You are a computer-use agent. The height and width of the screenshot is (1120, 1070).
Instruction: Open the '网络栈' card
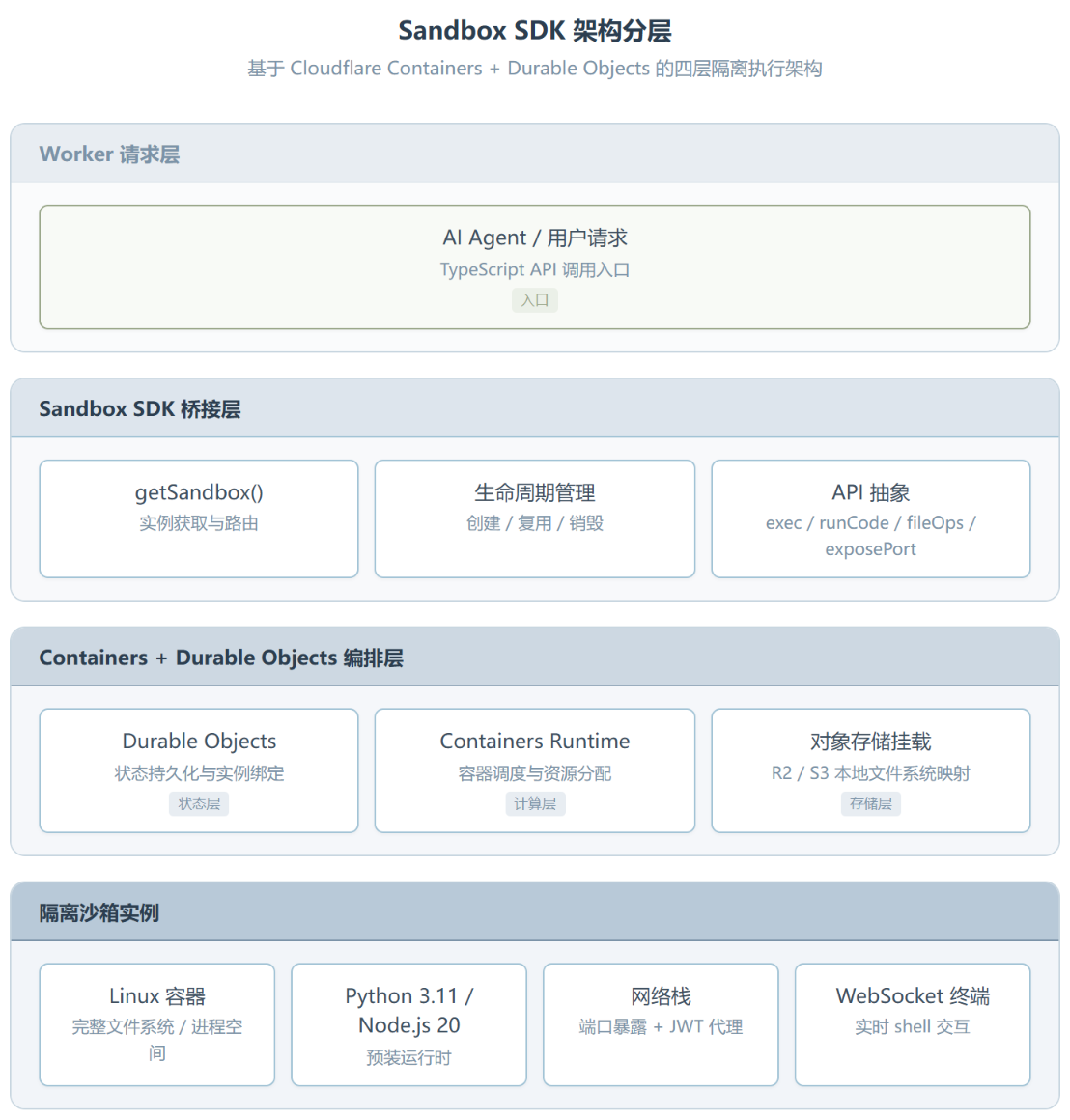(x=661, y=1025)
